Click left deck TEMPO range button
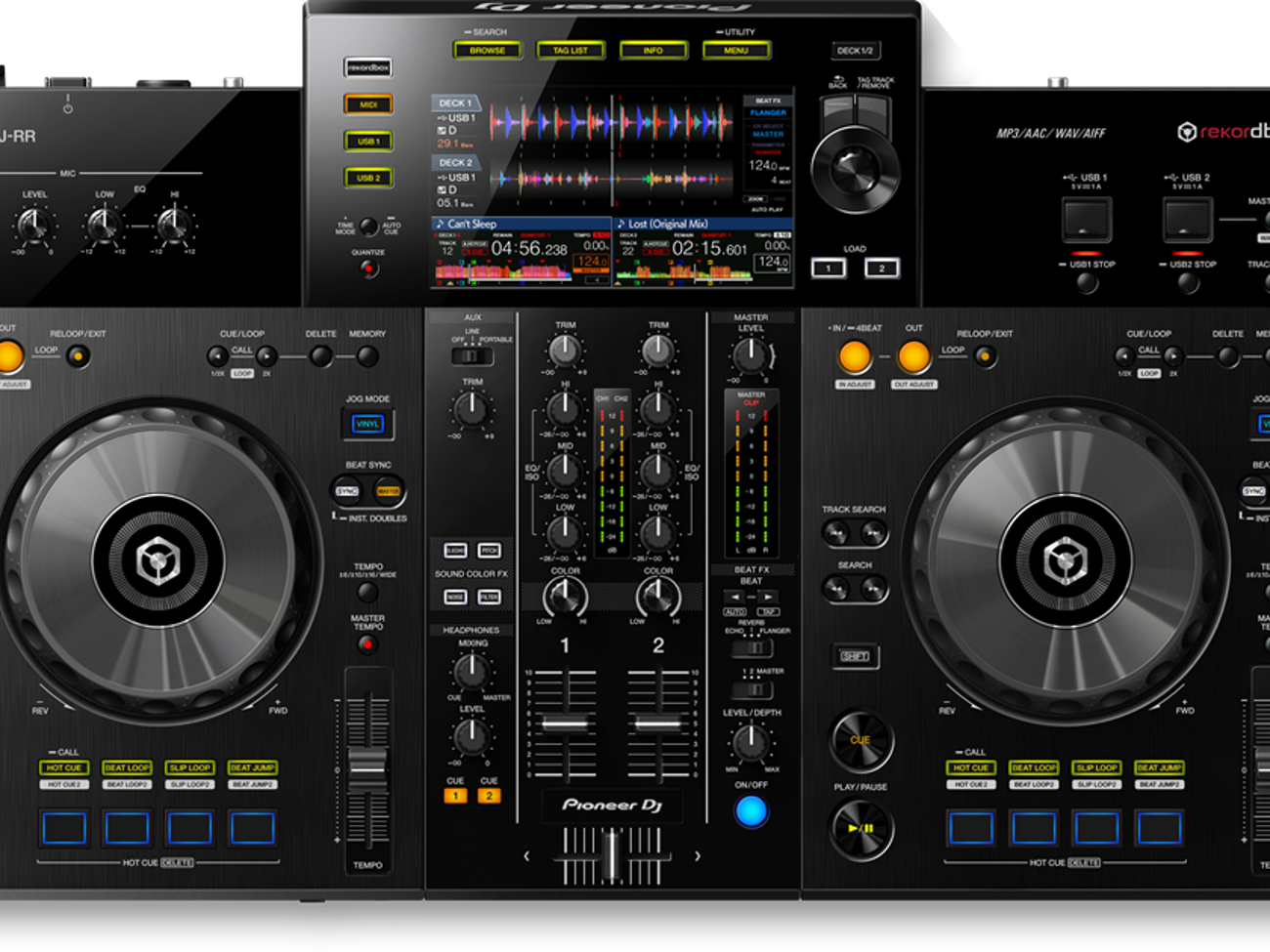The height and width of the screenshot is (952, 1270). 367,592
